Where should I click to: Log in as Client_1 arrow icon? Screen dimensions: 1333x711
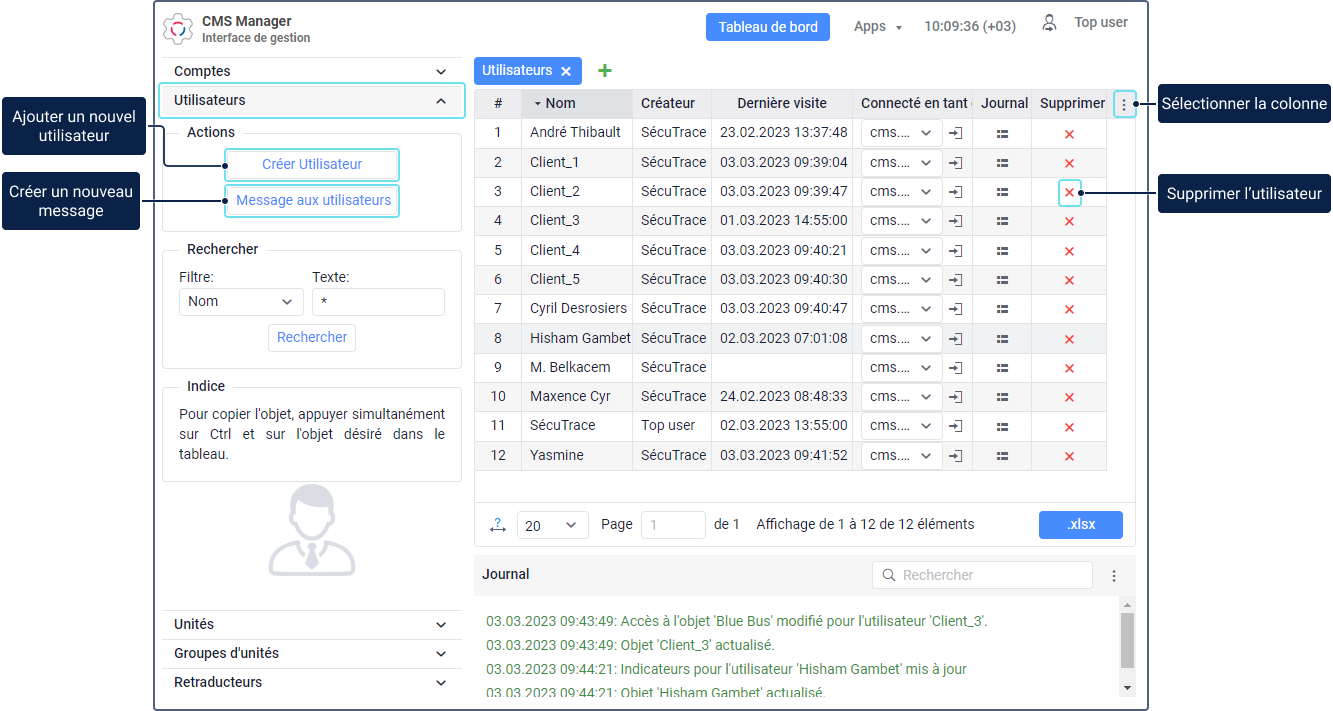tap(955, 162)
